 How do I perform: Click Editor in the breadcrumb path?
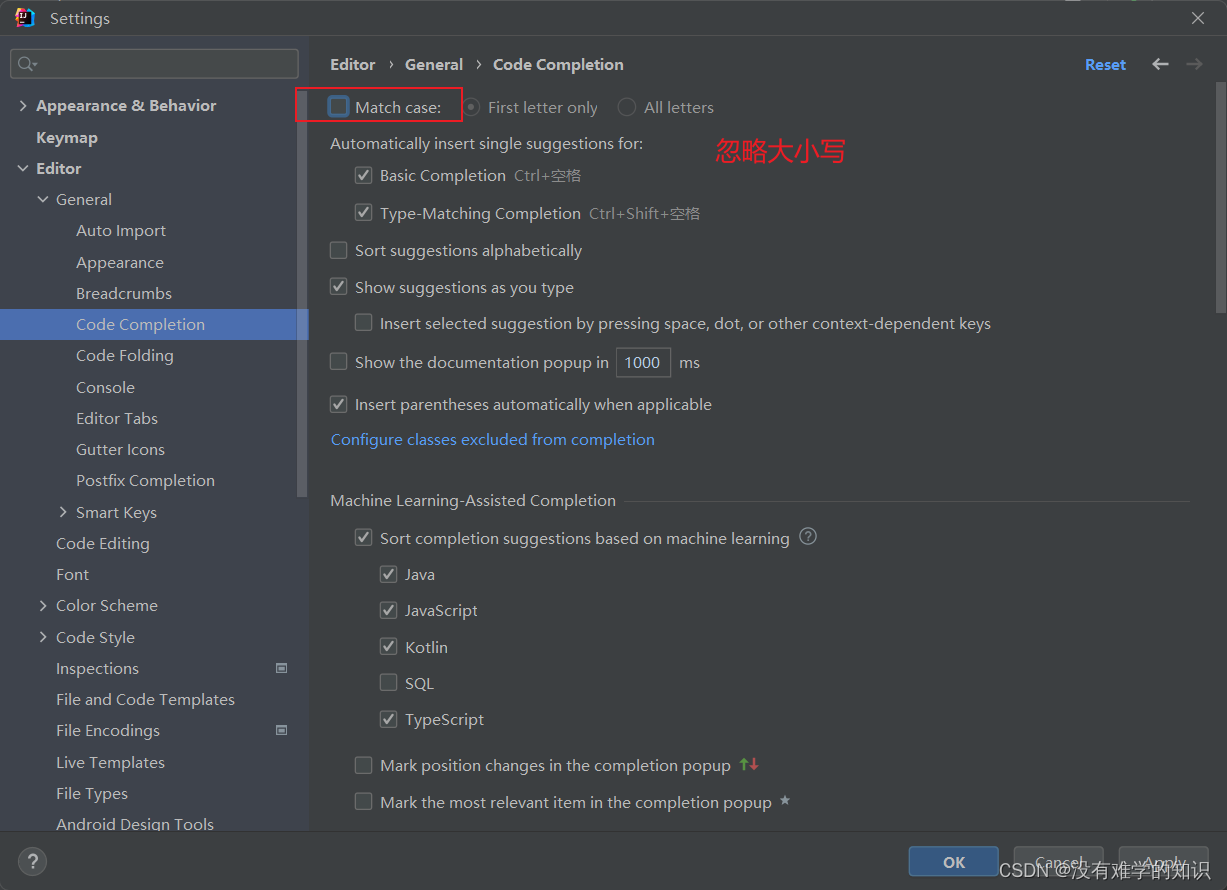[353, 64]
